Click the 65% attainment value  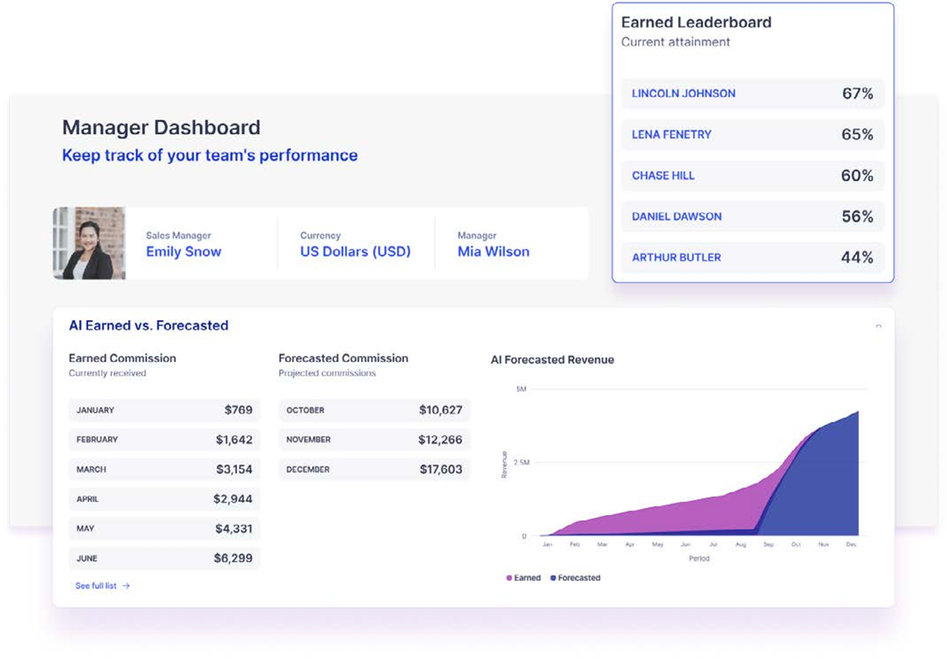coord(858,135)
